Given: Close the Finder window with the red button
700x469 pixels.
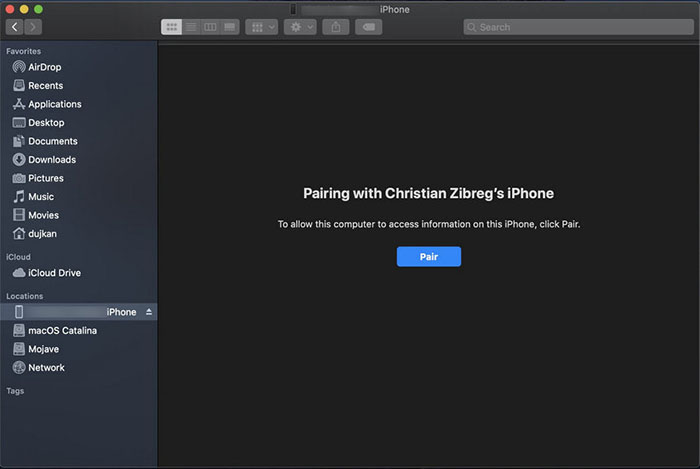Looking at the screenshot, I should 9,9.
